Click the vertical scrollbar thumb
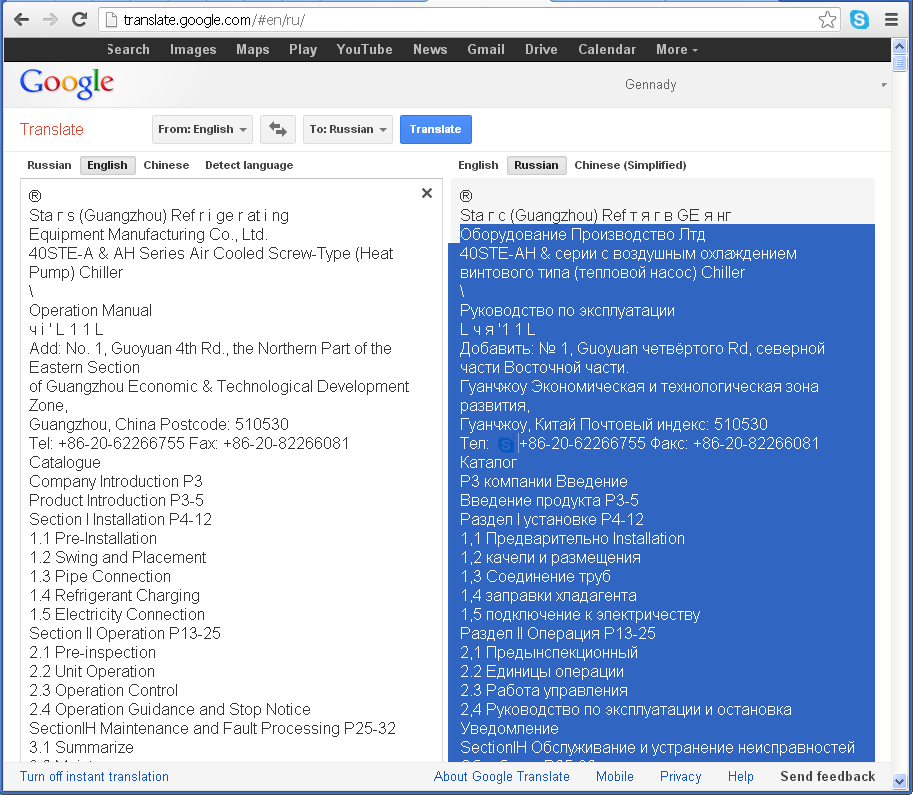 899,63
